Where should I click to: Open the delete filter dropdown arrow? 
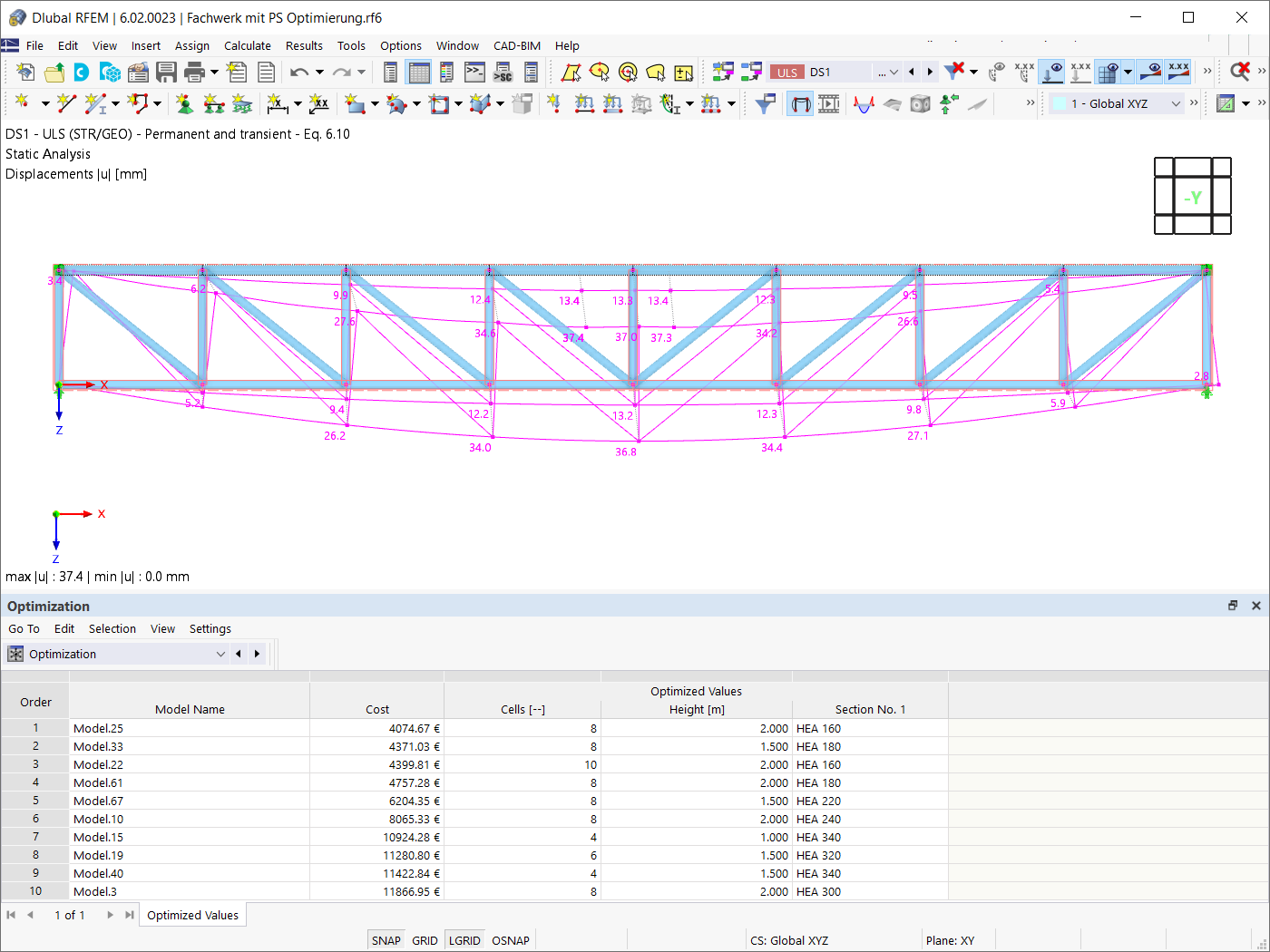coord(973,72)
